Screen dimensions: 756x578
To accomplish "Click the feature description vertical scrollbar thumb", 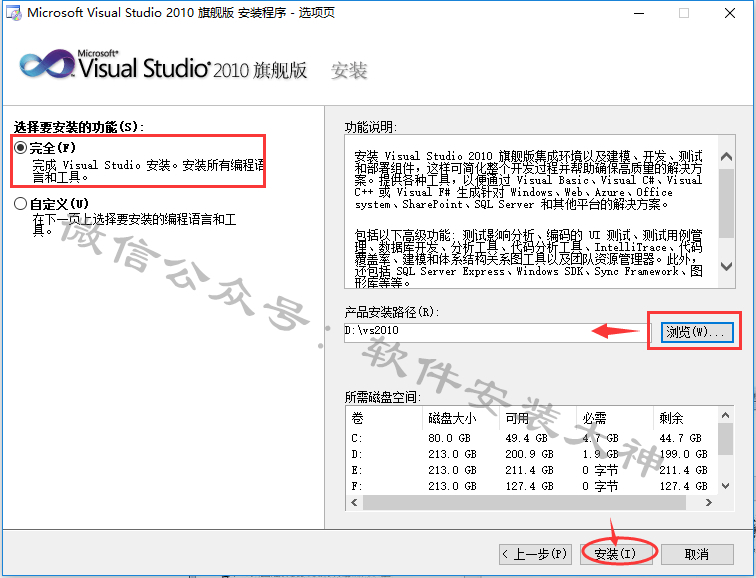I will click(726, 203).
